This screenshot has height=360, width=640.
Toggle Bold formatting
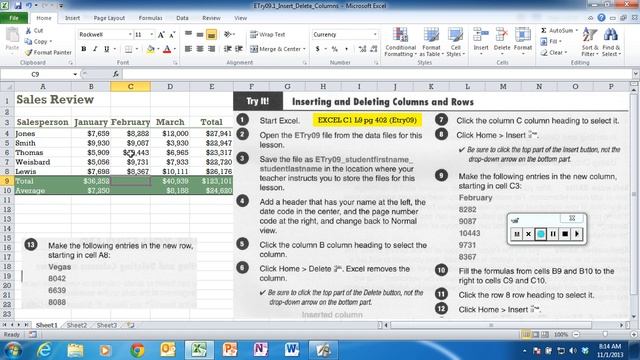click(84, 49)
